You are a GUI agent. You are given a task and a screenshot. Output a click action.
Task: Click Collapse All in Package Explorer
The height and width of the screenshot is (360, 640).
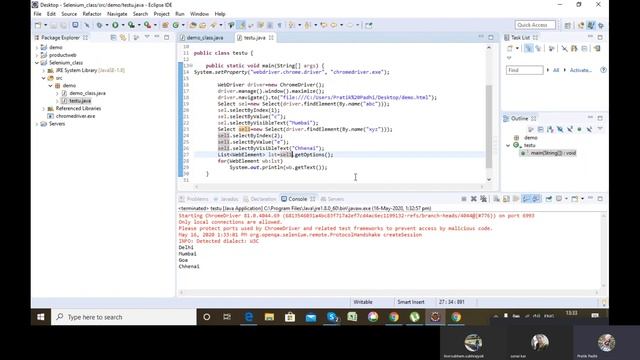pyautogui.click(x=113, y=38)
